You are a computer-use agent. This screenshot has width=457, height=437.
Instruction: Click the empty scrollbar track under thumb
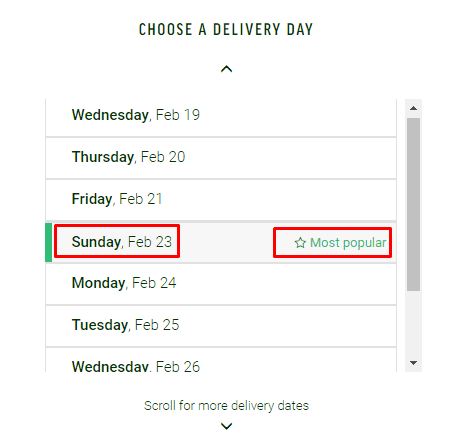pos(413,322)
